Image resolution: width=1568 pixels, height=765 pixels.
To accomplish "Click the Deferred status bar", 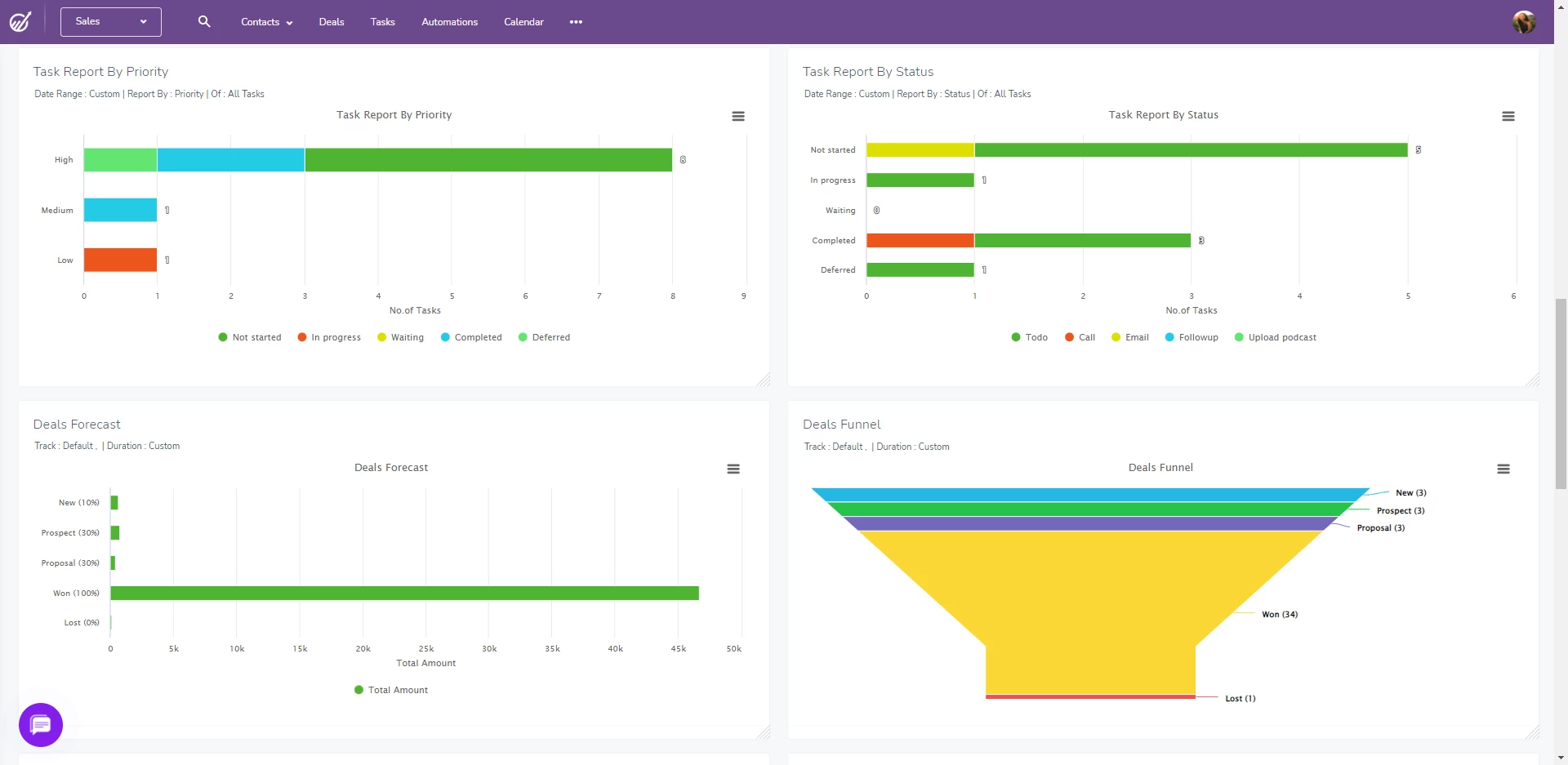I will point(920,269).
